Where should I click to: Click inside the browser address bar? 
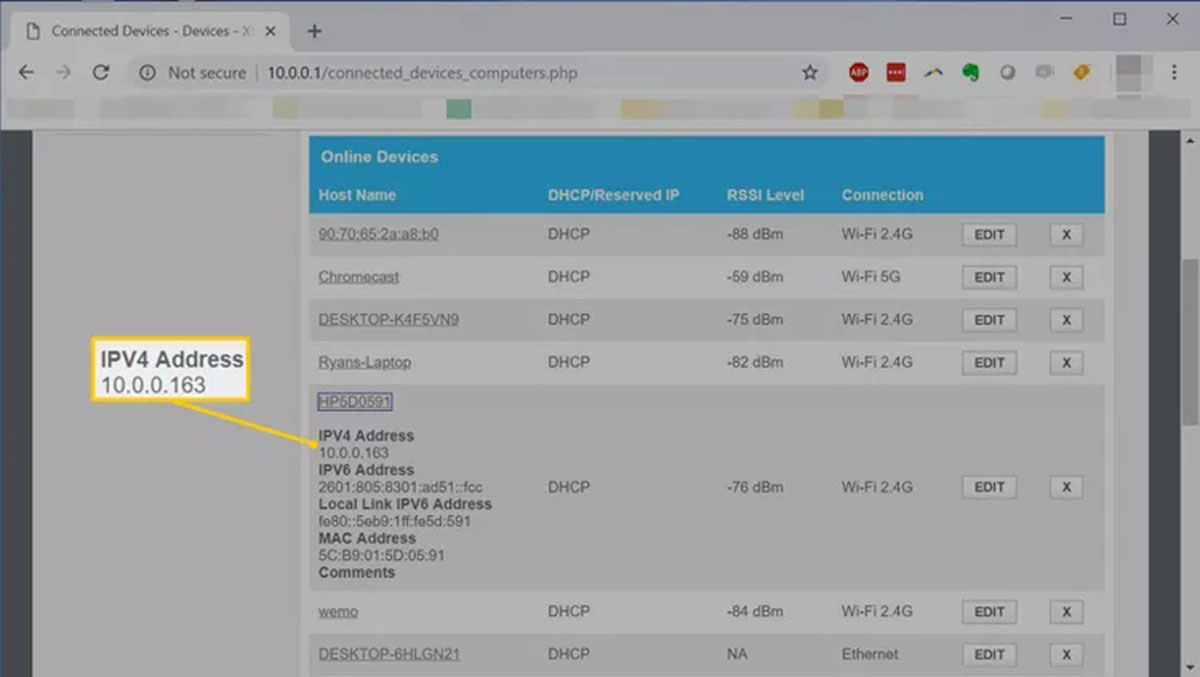(500, 72)
